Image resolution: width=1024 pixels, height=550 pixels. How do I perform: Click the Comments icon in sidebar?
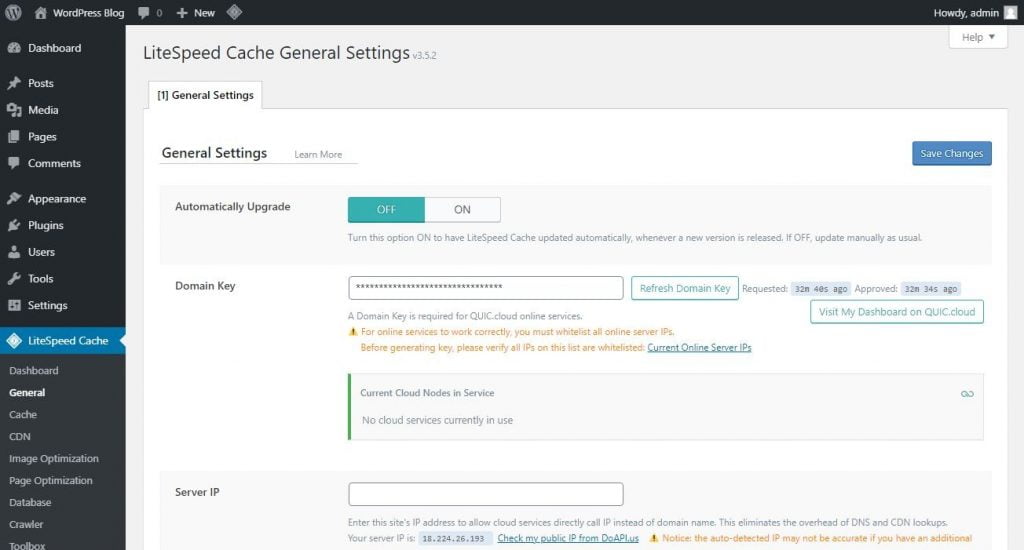pos(14,163)
